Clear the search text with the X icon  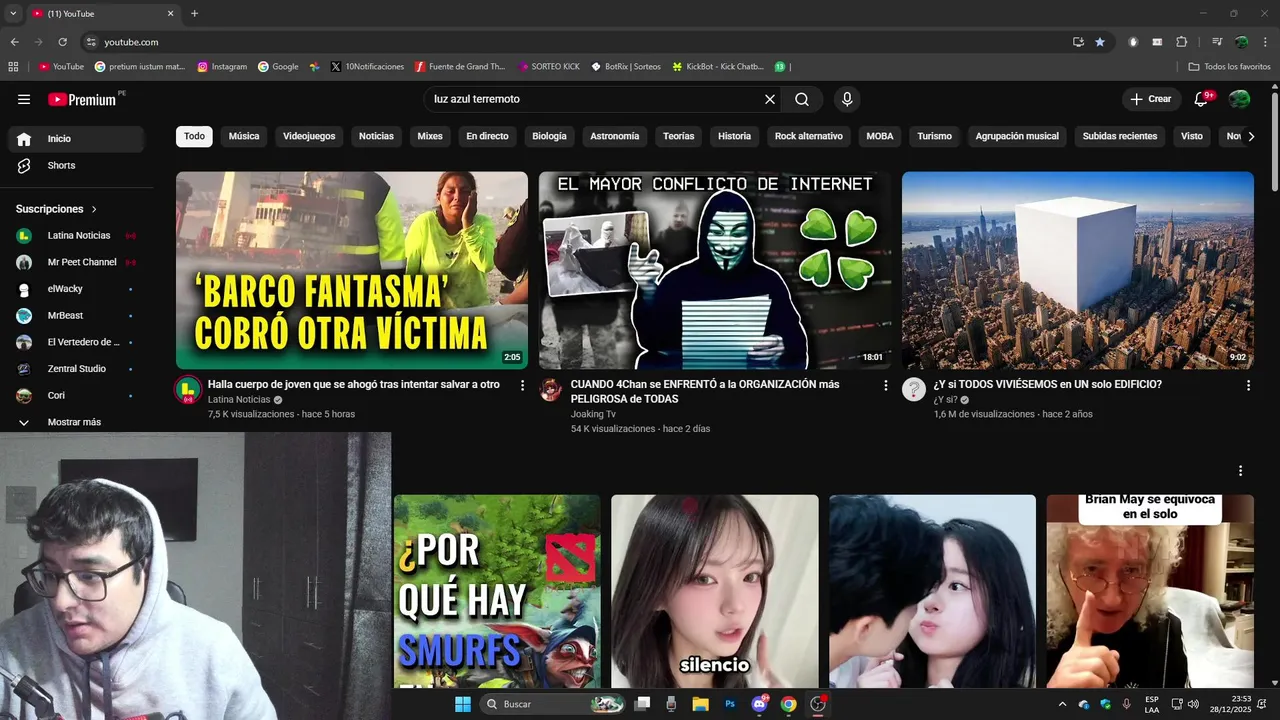click(770, 99)
